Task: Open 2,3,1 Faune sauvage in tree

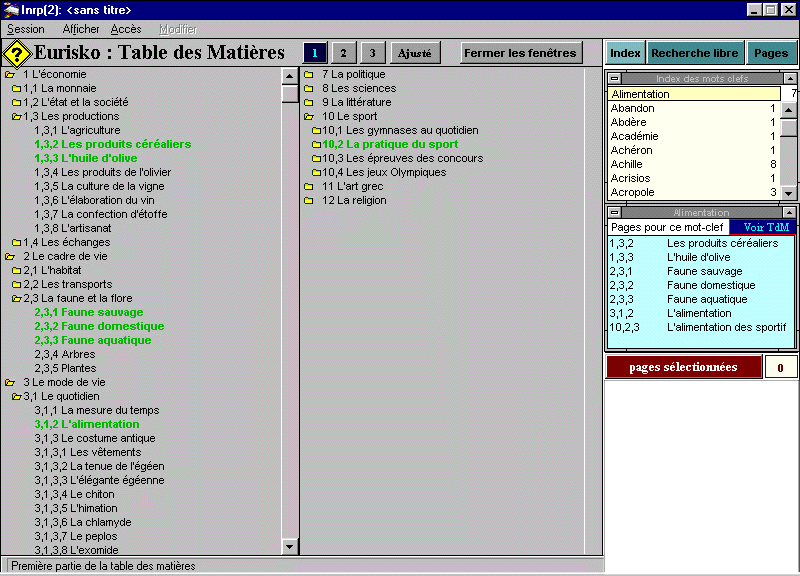Action: tap(89, 312)
